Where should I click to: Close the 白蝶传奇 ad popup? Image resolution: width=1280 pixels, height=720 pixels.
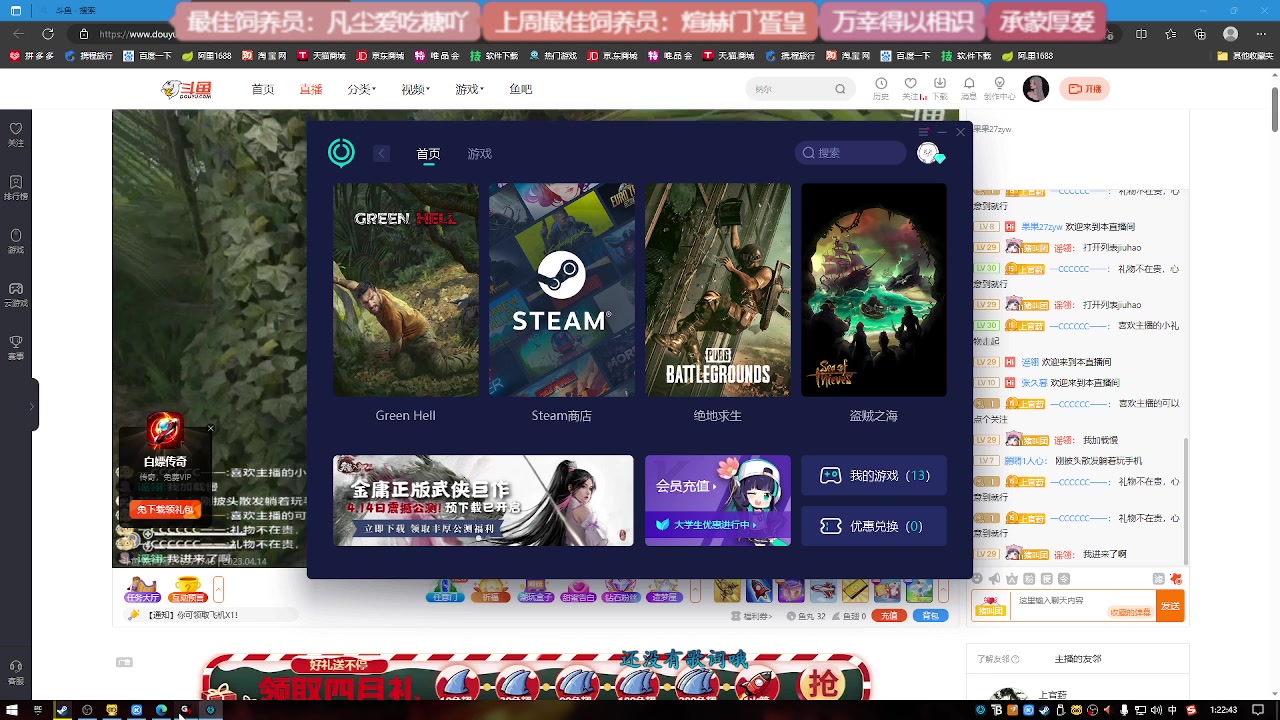click(x=210, y=429)
